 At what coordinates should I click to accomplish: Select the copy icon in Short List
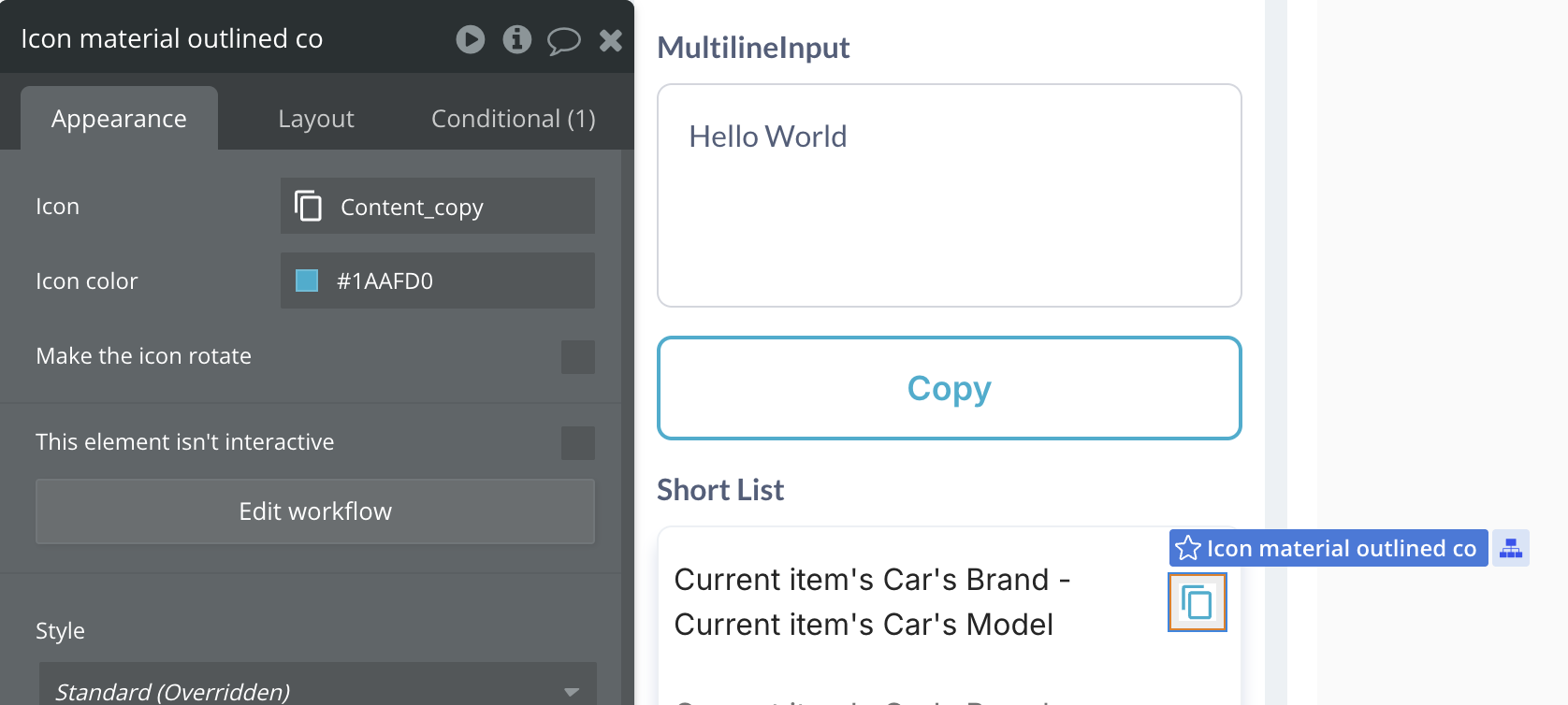click(1197, 602)
